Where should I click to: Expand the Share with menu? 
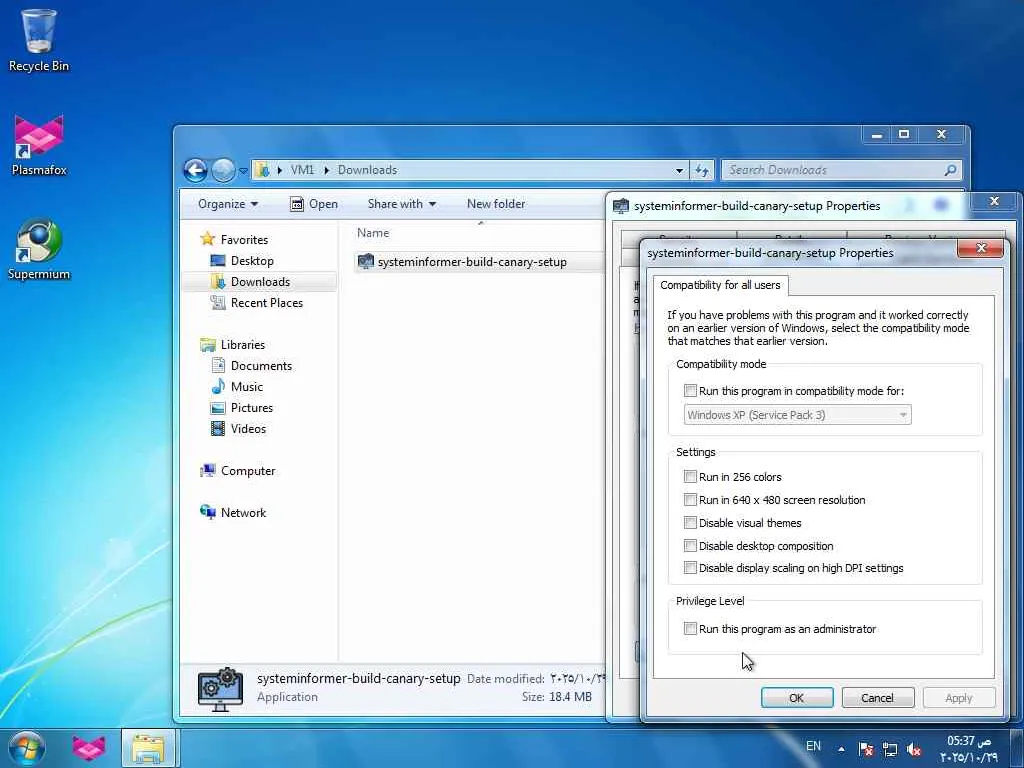[402, 204]
